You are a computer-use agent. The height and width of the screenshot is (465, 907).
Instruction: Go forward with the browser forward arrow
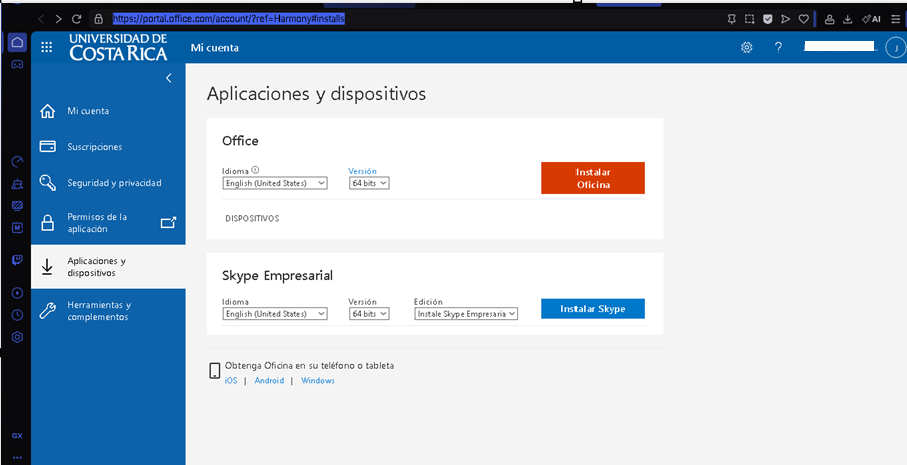(58, 19)
